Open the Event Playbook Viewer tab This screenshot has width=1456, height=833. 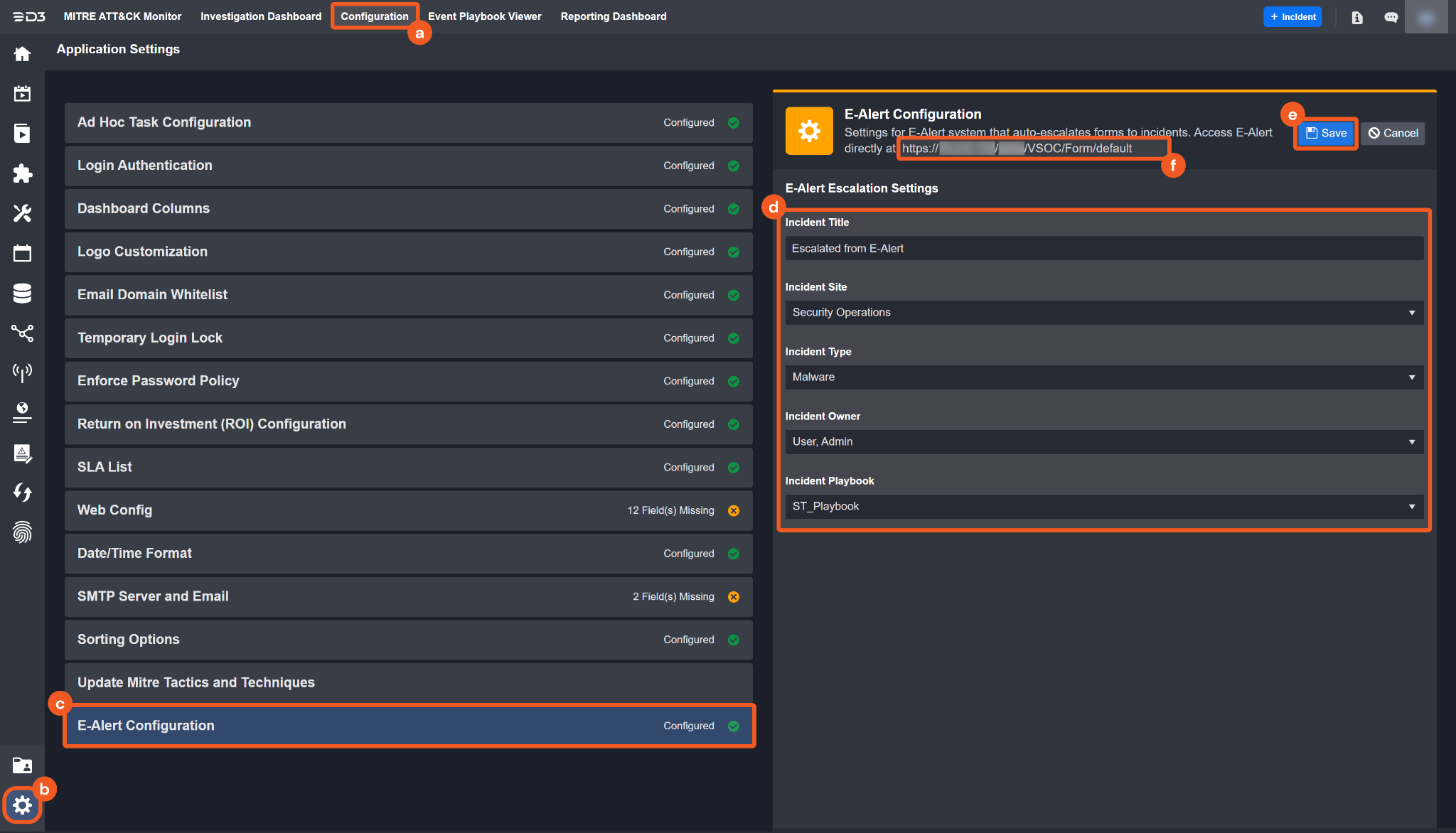[x=484, y=16]
